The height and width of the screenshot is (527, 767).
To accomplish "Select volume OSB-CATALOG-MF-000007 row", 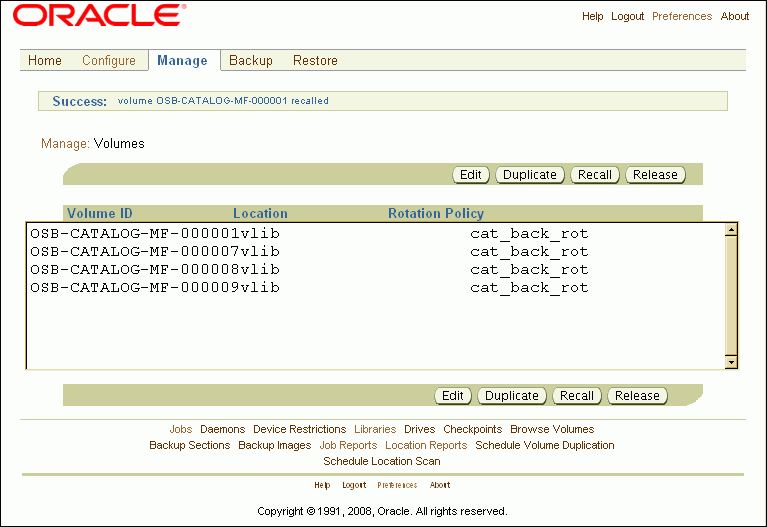I will [376, 252].
